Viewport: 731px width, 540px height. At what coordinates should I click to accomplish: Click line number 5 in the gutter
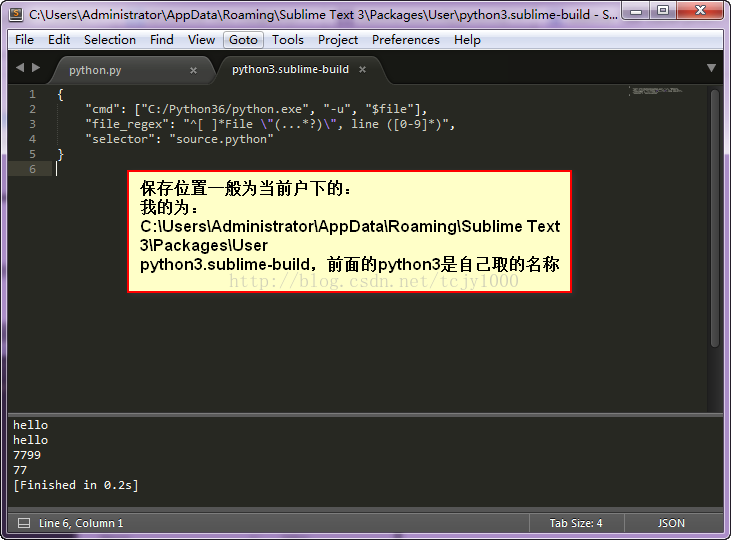click(x=32, y=154)
